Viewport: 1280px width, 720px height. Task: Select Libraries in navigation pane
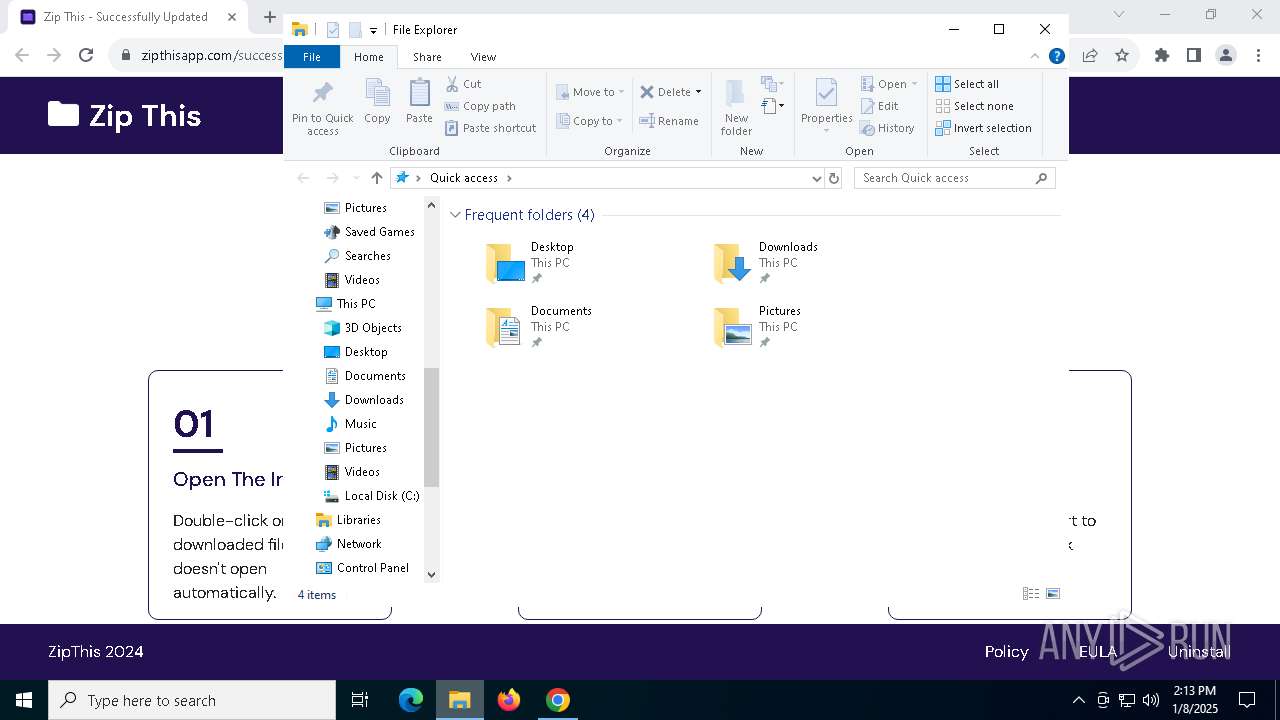(348, 520)
